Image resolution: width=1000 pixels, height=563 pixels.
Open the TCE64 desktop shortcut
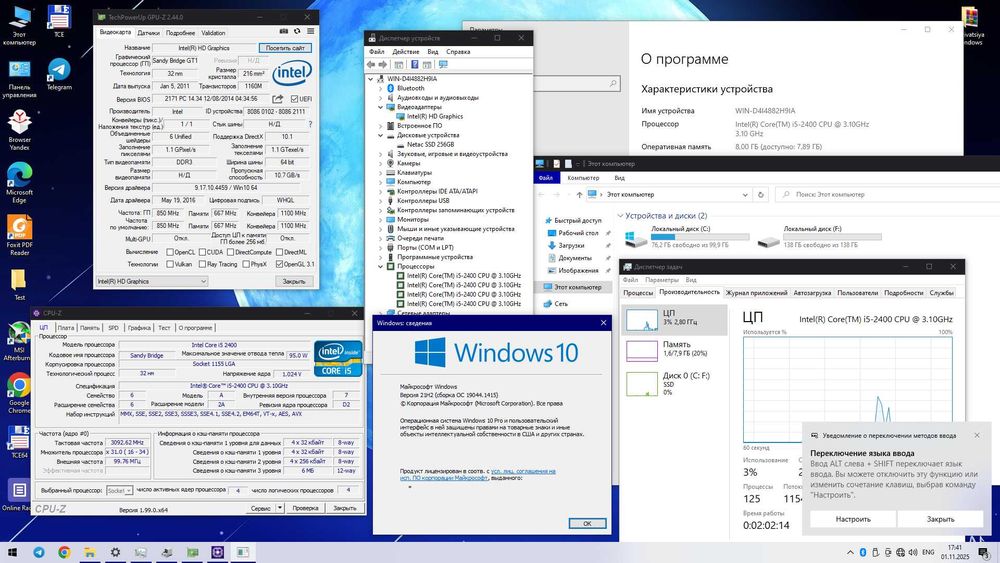click(x=19, y=442)
